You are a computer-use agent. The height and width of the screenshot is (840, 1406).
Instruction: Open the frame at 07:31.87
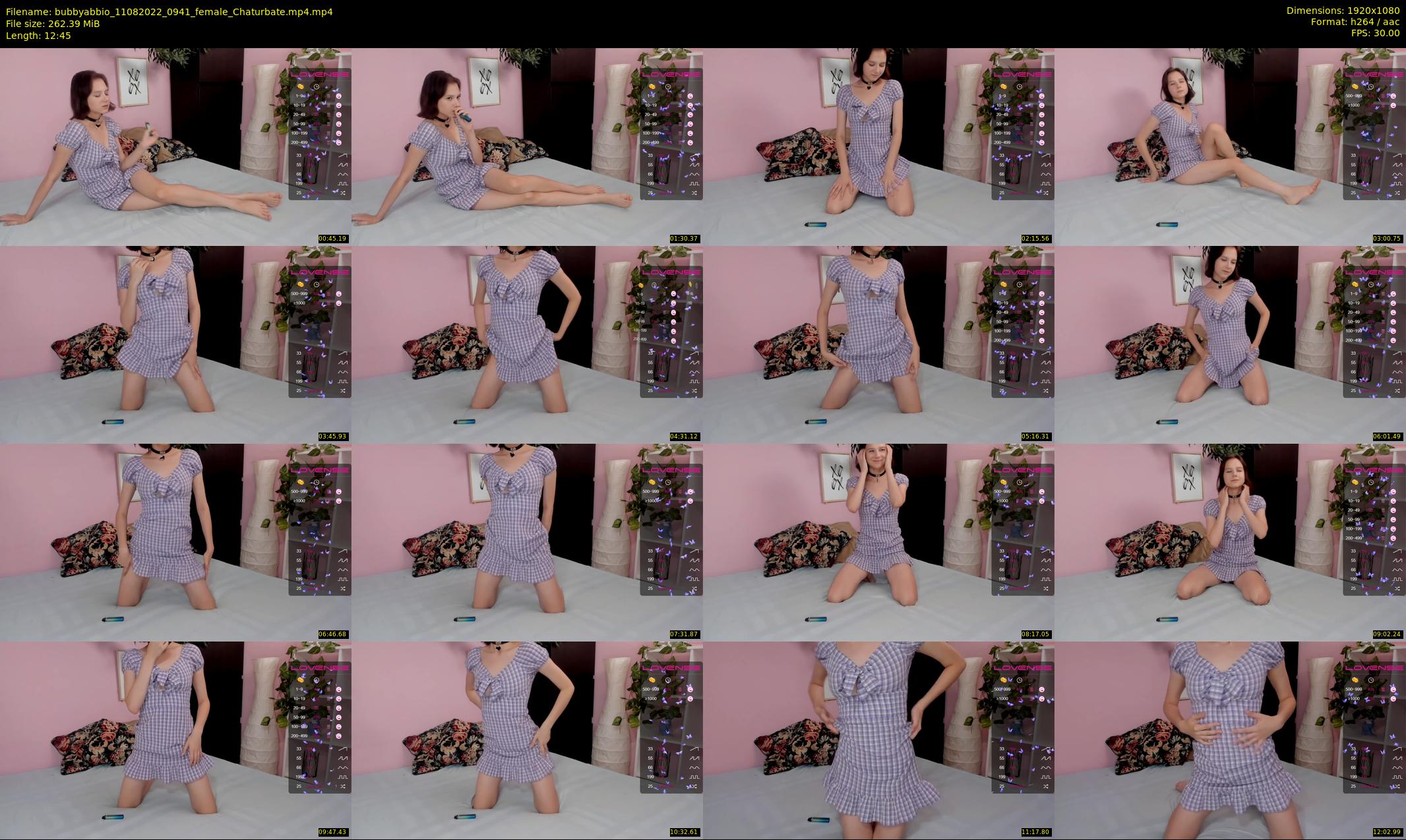[527, 542]
